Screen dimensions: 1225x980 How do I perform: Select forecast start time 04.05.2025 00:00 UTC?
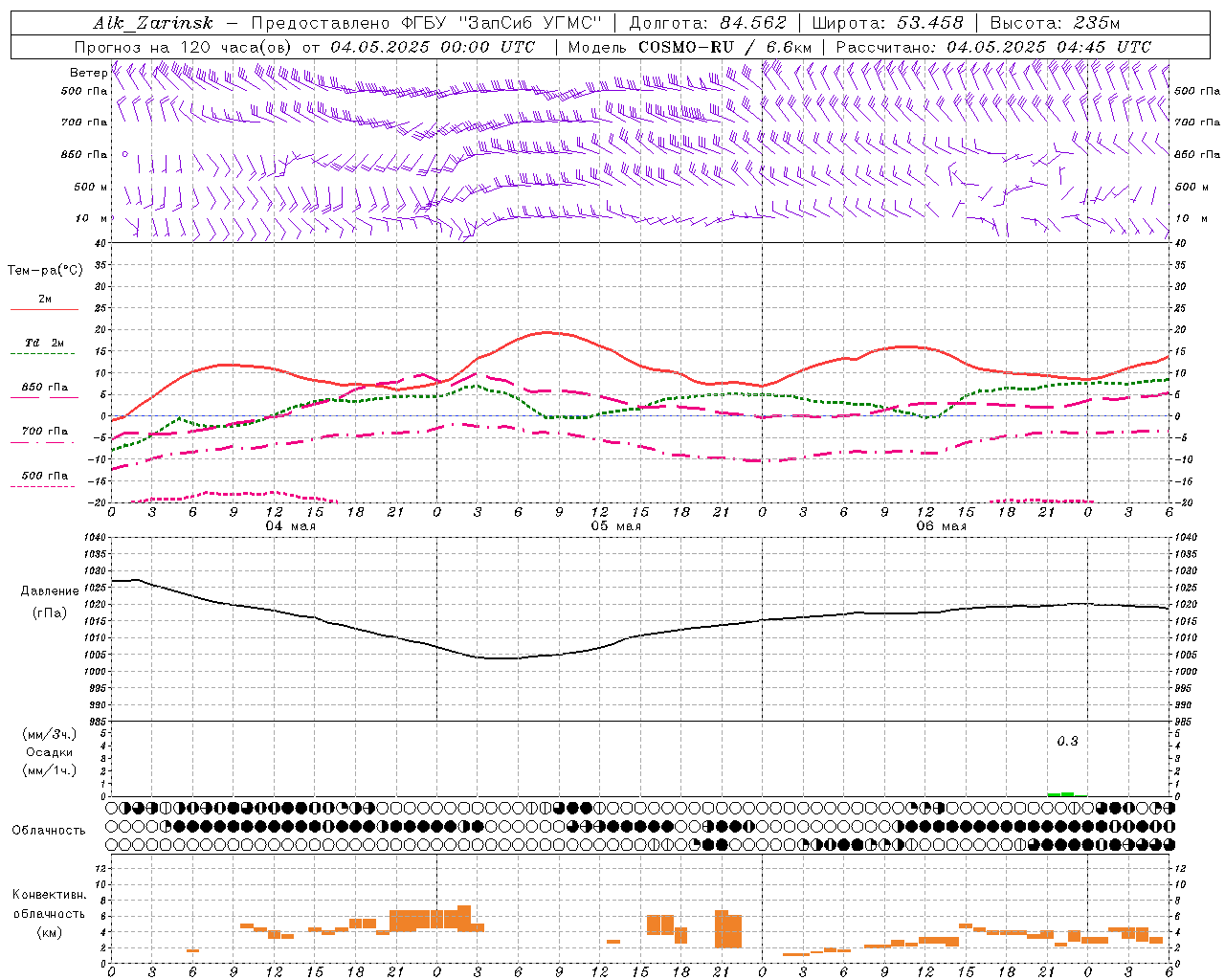pos(433,47)
